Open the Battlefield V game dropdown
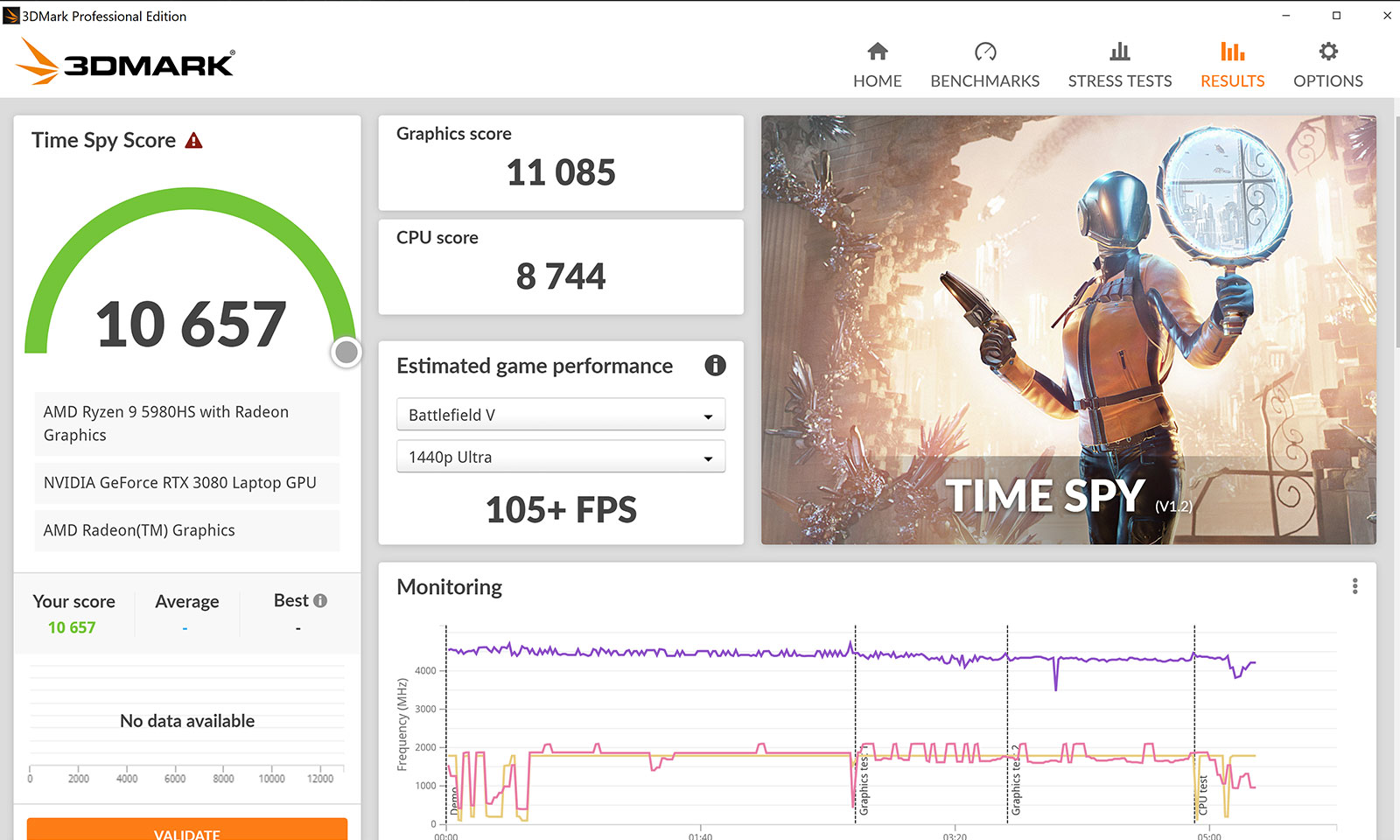This screenshot has width=1400, height=840. coord(561,415)
